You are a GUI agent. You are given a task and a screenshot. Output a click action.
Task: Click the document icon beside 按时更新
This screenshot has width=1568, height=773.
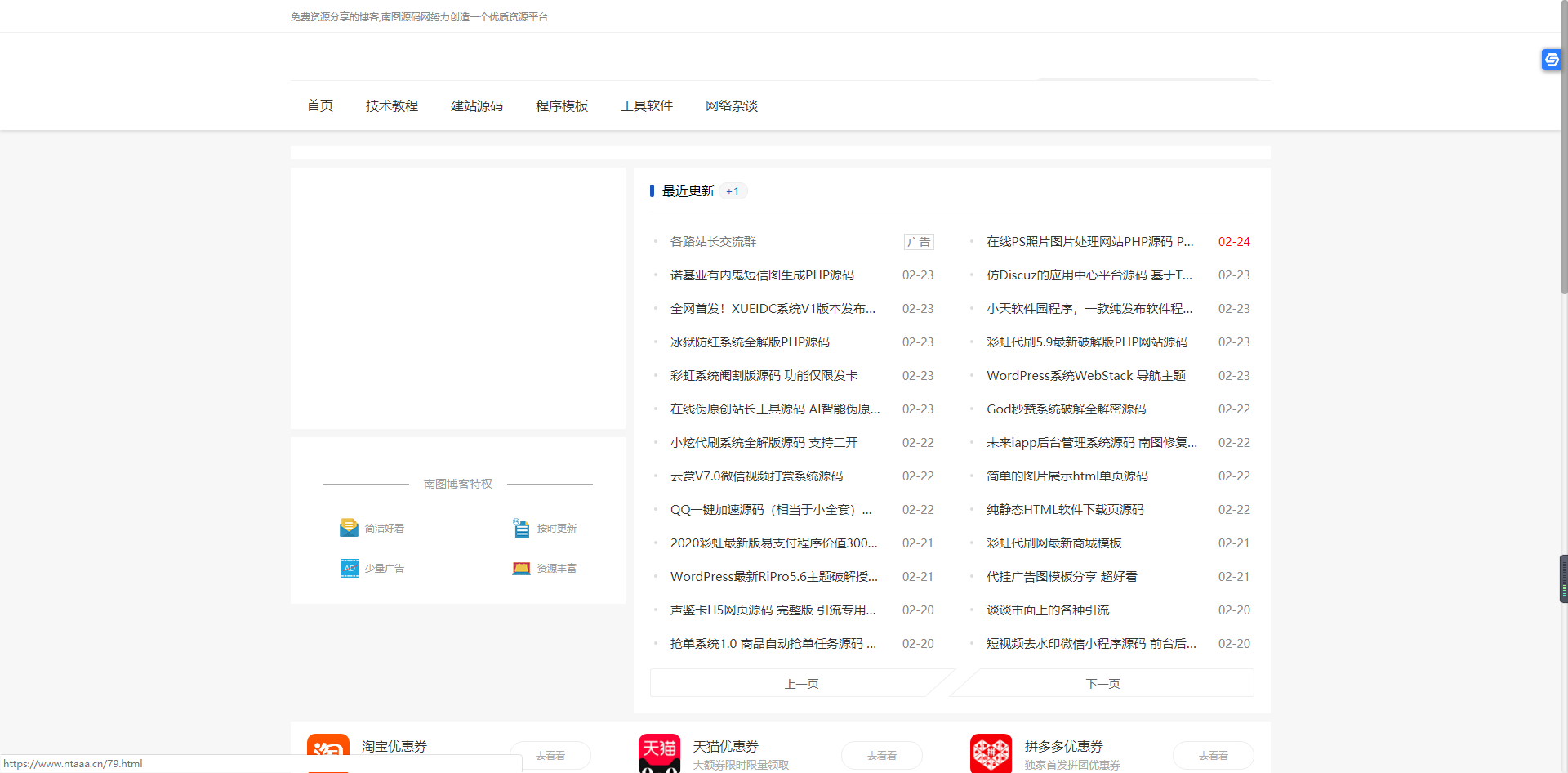pyautogui.click(x=521, y=527)
